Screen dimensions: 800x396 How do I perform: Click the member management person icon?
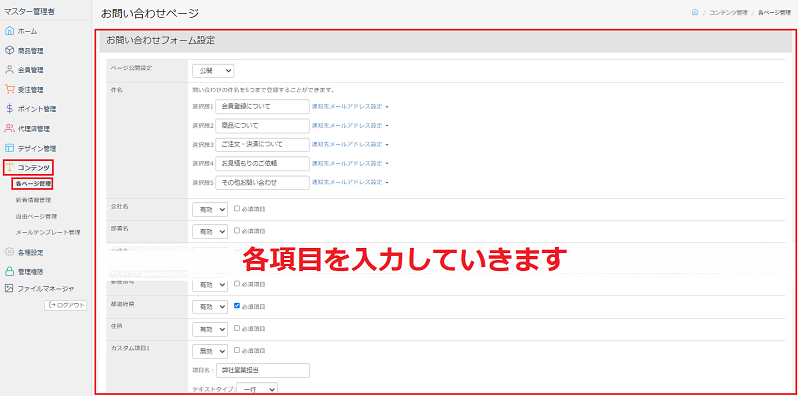[9, 70]
